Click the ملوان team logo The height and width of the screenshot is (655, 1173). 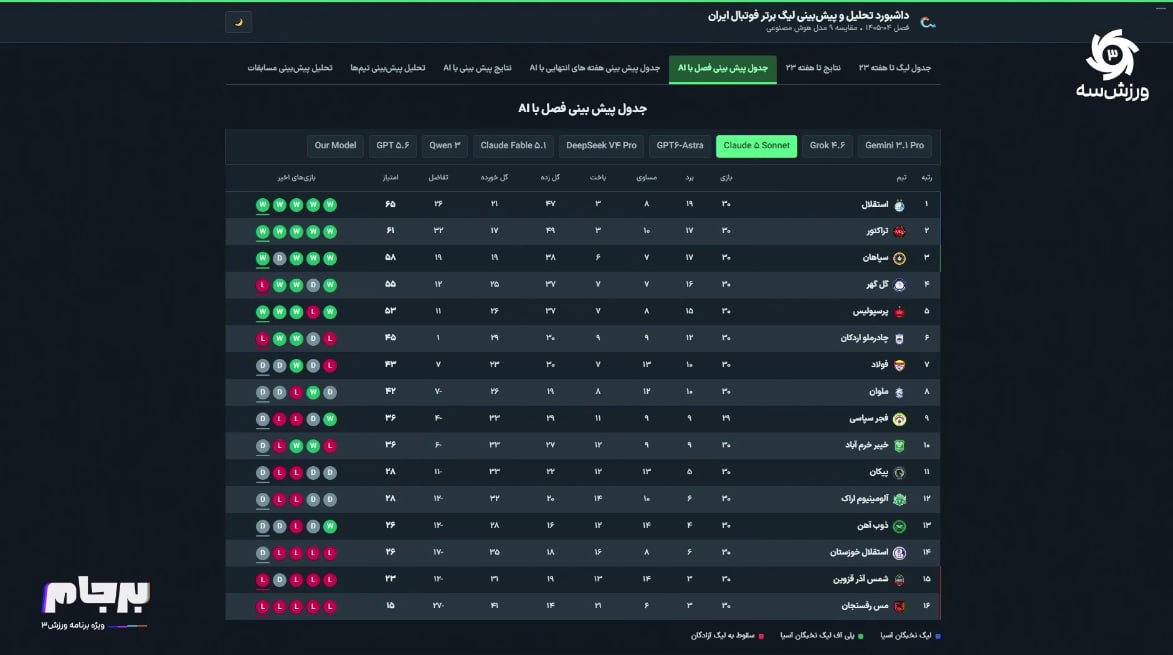tap(899, 393)
